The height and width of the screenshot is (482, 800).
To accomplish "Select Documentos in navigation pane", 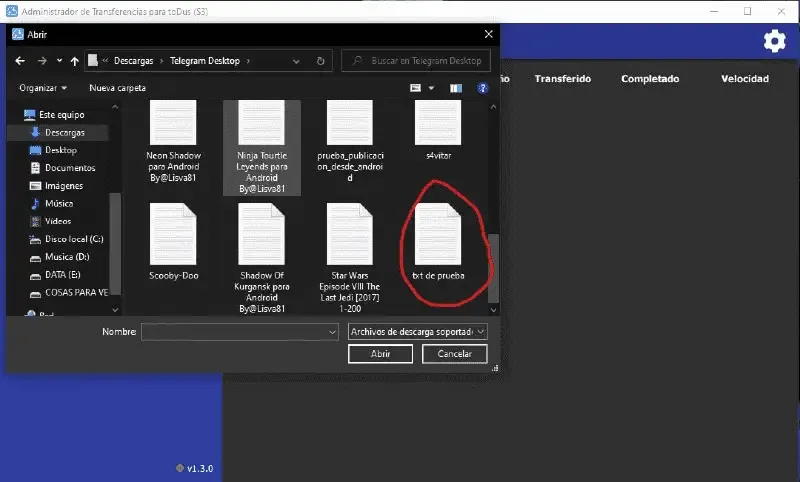I will click(x=70, y=168).
